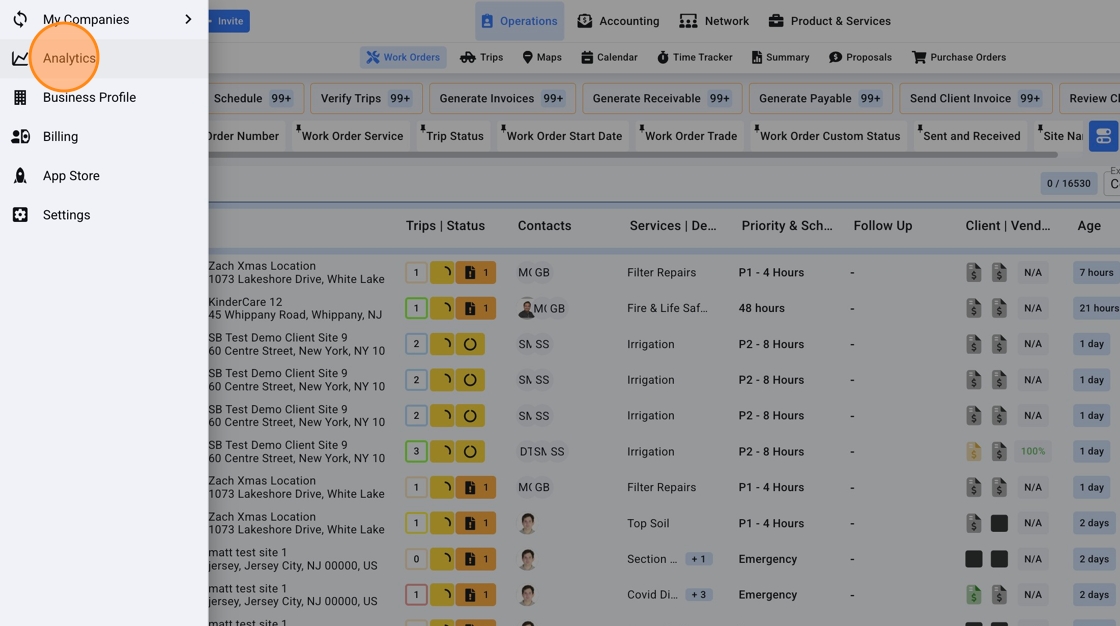Click the Covid Di... row green invoice icon
1120x626 pixels.
coord(974,595)
